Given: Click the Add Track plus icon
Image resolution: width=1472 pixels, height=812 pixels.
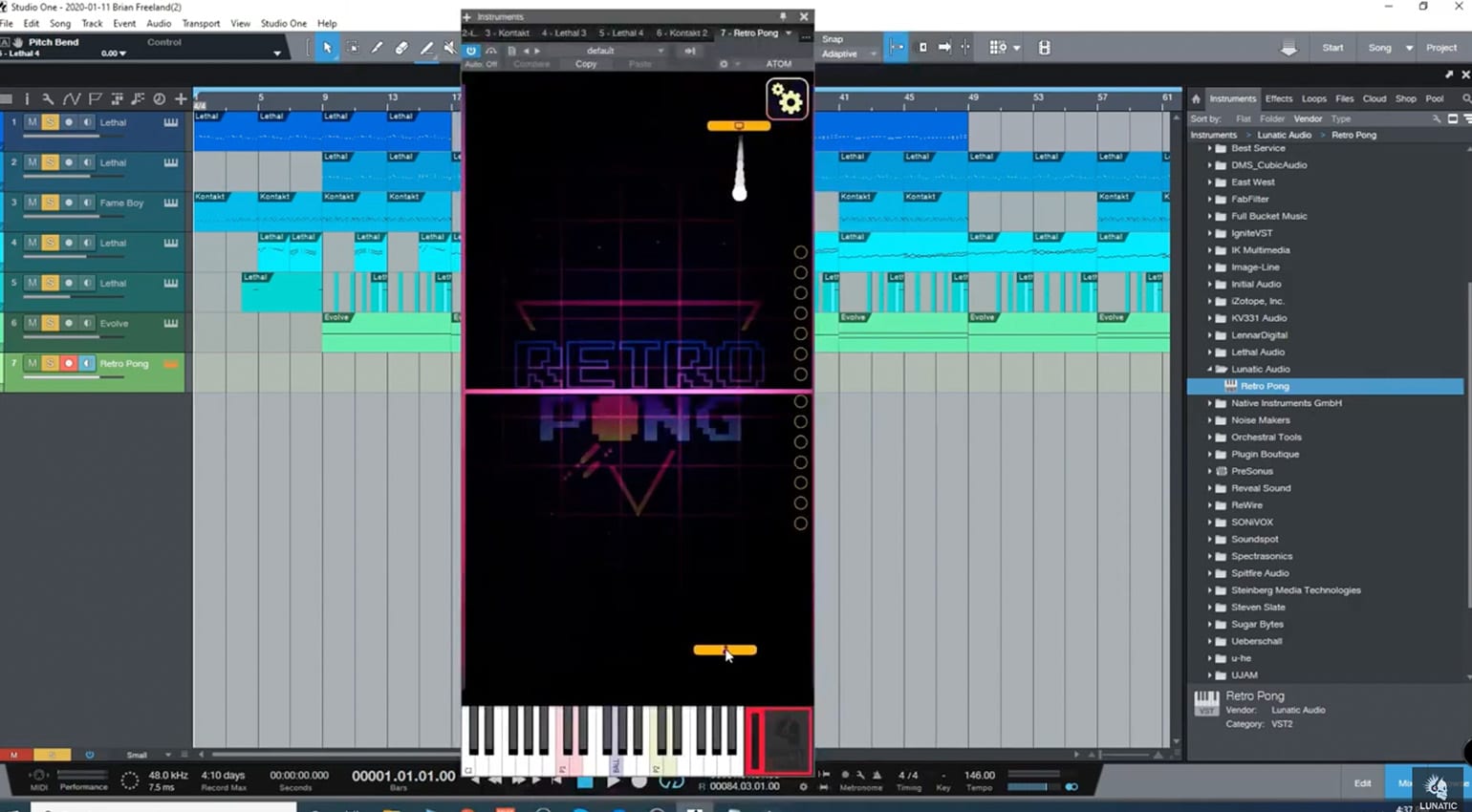Looking at the screenshot, I should [181, 98].
